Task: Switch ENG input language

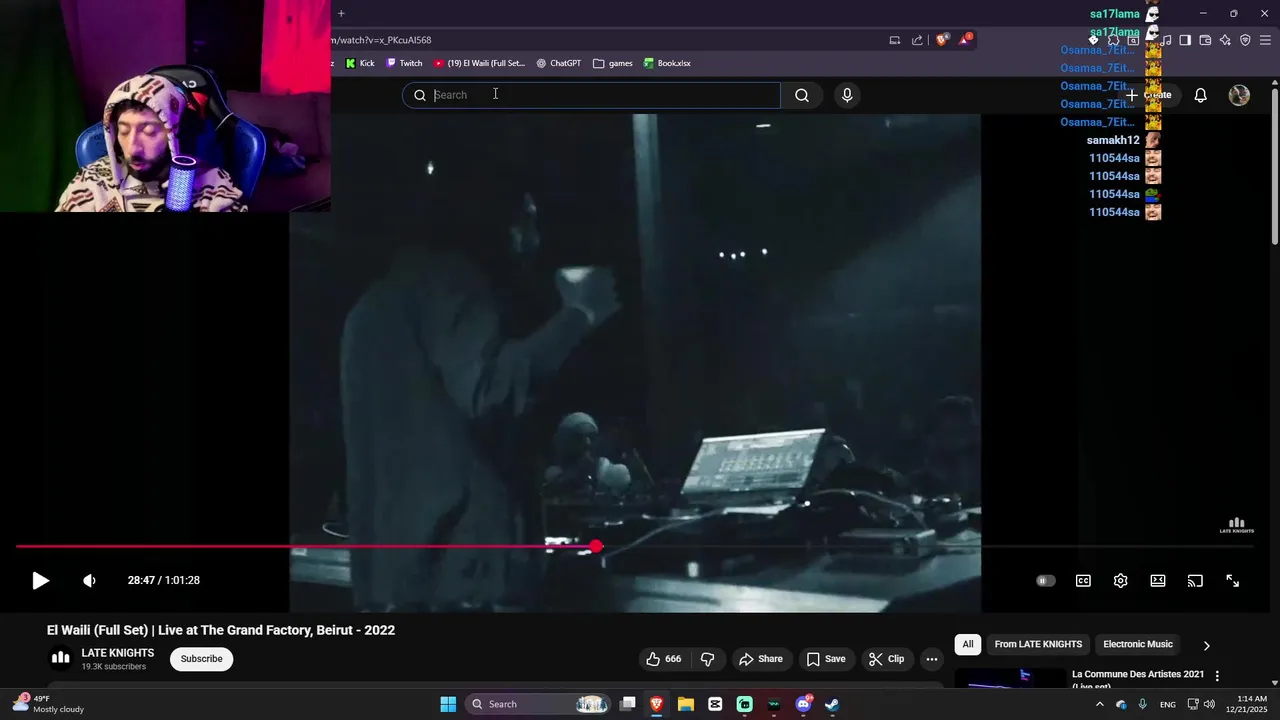Action: 1167,705
